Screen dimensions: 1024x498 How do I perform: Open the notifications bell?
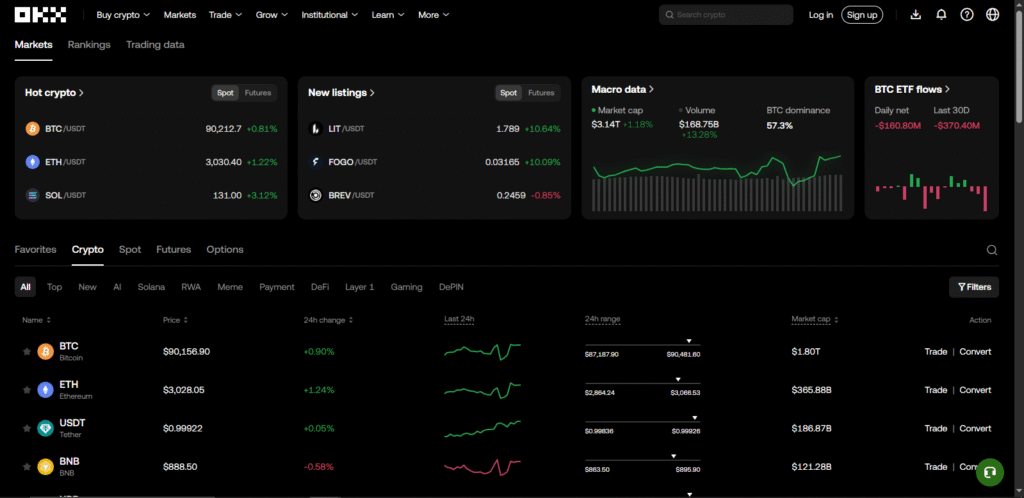(941, 15)
